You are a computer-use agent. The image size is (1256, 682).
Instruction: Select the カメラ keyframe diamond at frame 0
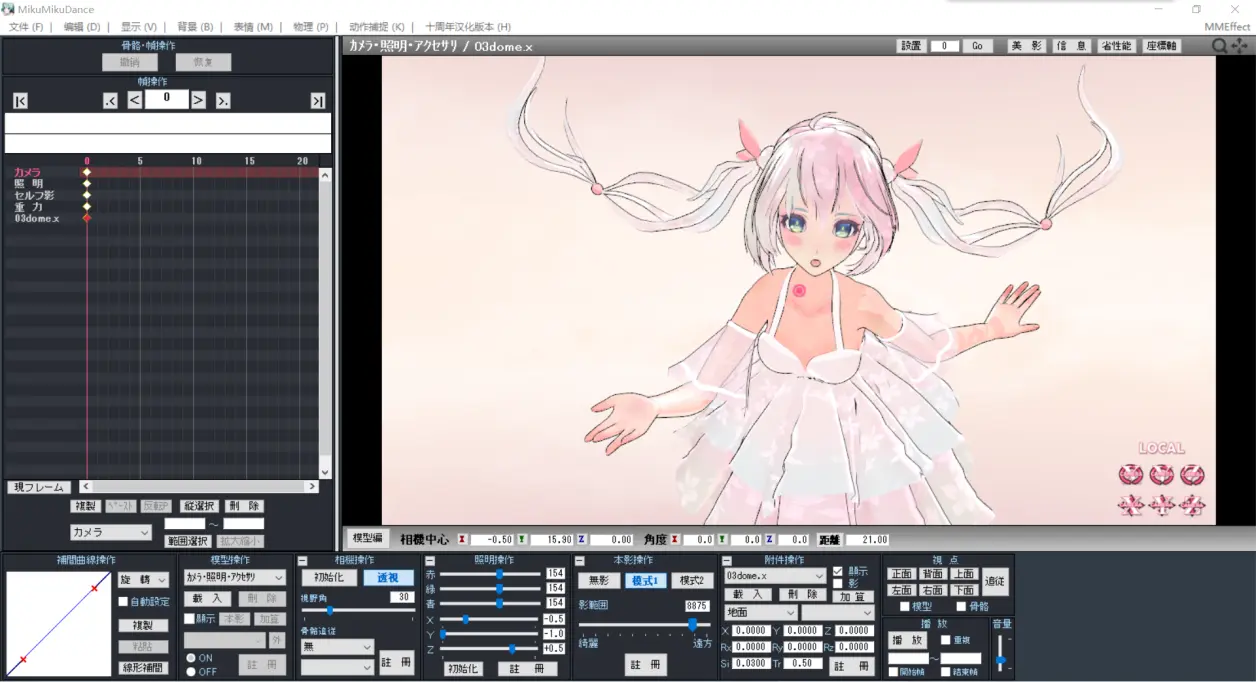87,172
